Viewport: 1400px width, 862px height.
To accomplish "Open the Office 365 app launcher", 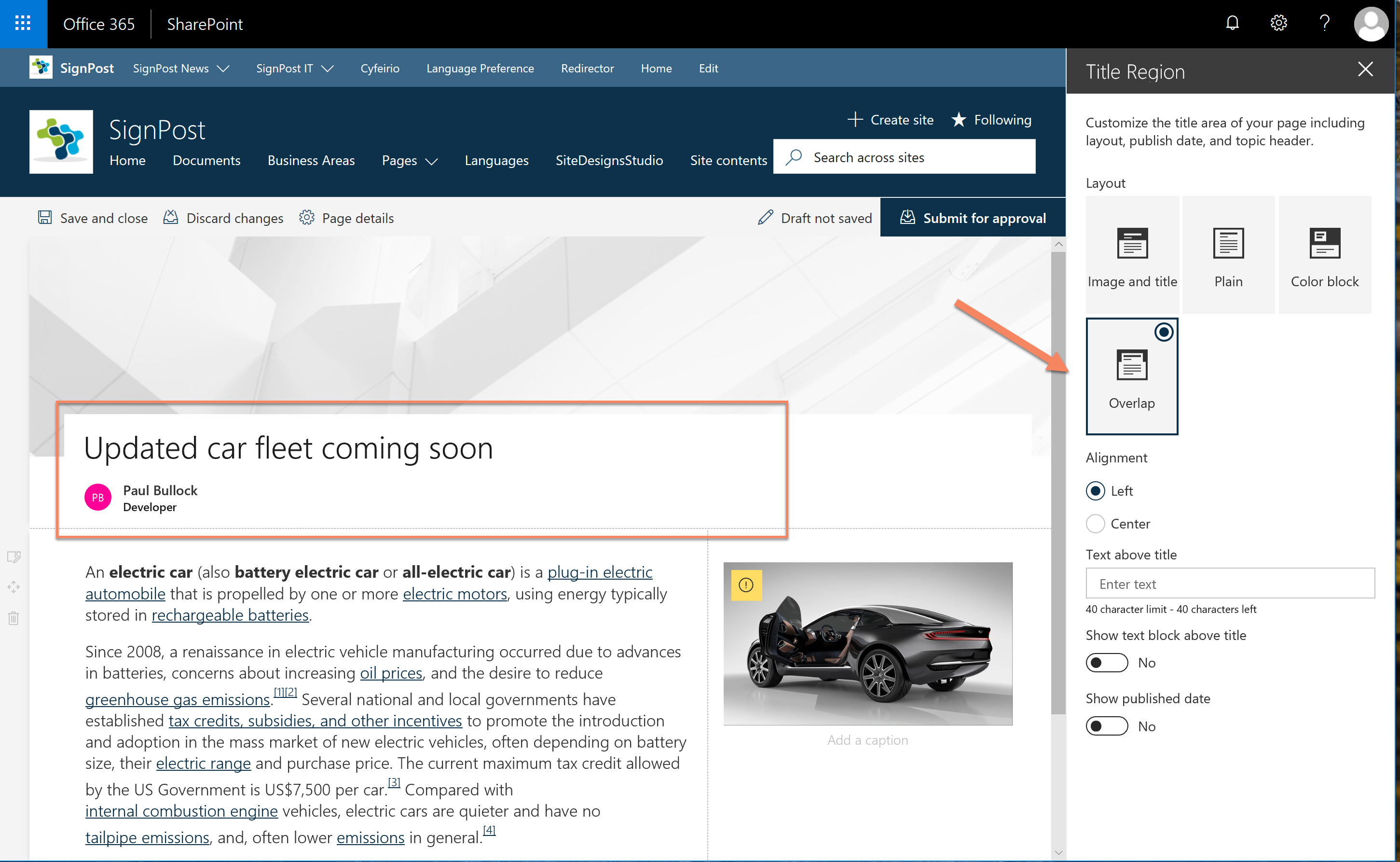I will [x=23, y=23].
